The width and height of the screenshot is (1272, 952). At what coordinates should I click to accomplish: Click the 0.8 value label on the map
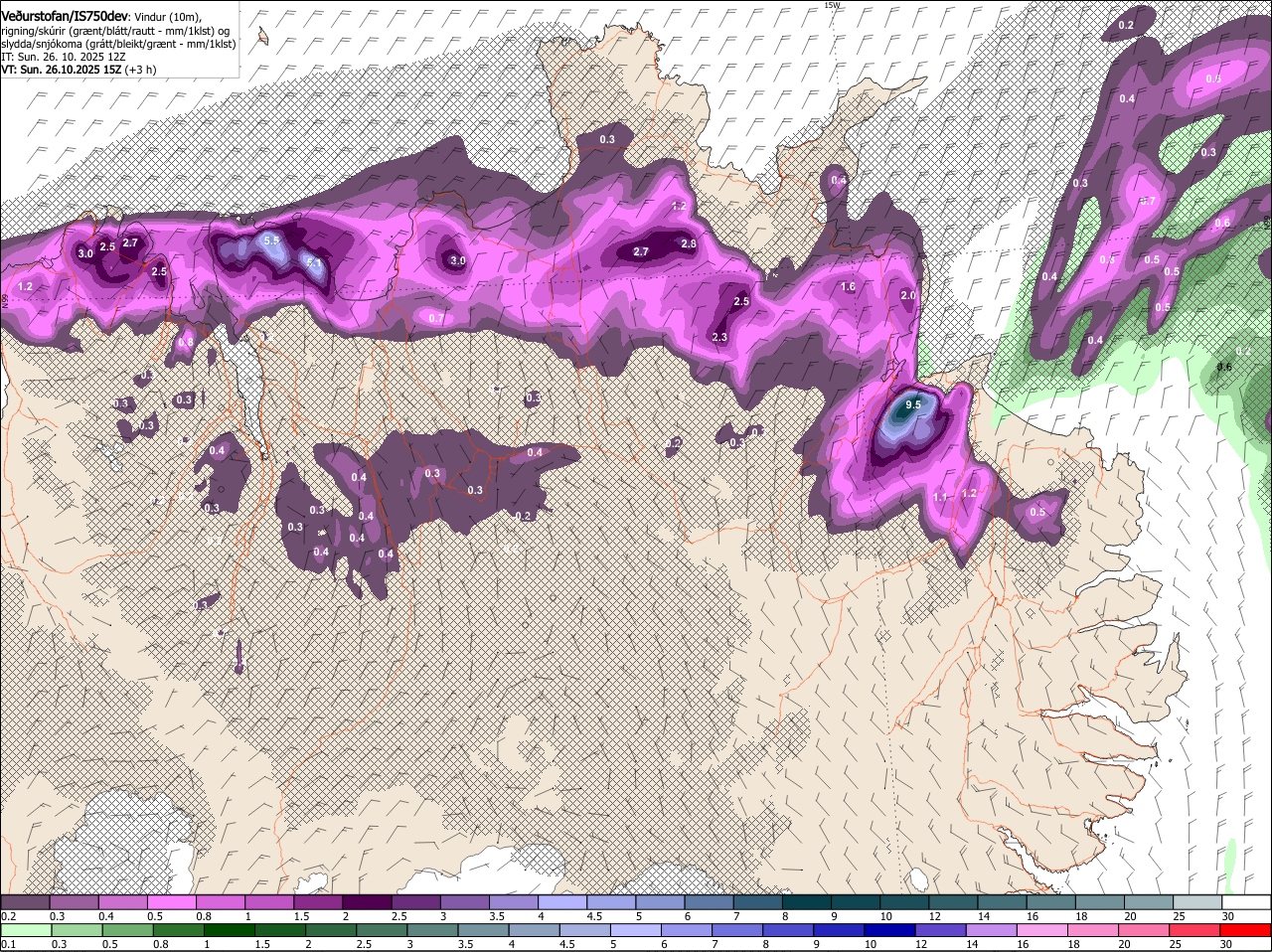coord(186,343)
